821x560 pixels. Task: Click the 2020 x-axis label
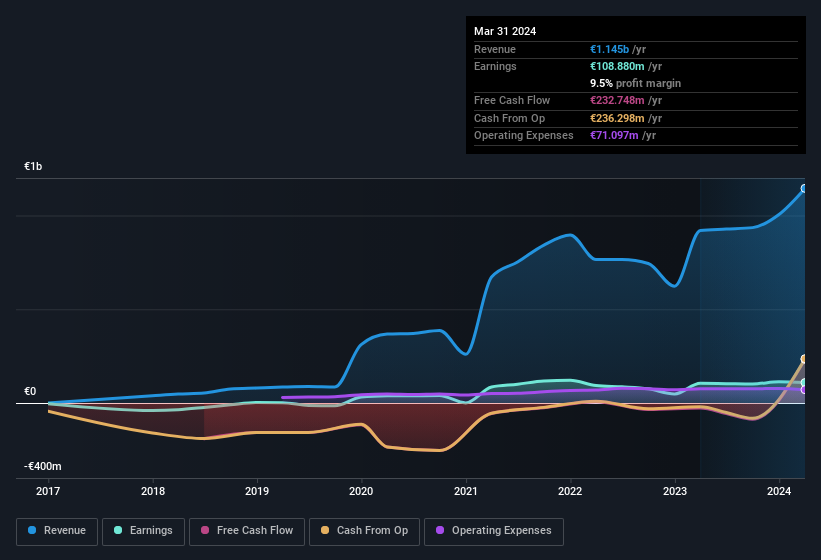coord(361,491)
